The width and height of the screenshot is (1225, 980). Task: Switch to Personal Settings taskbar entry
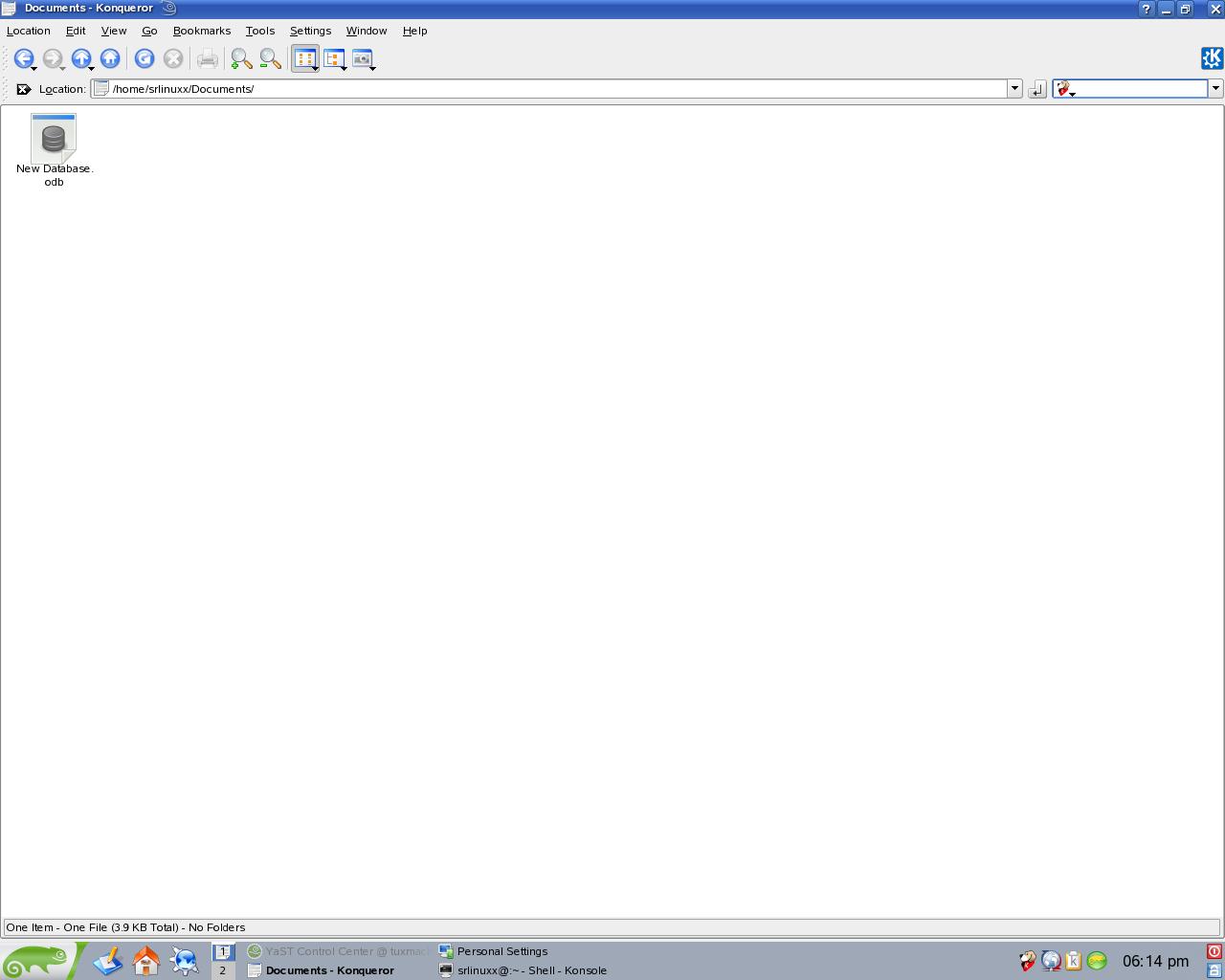pyautogui.click(x=528, y=951)
